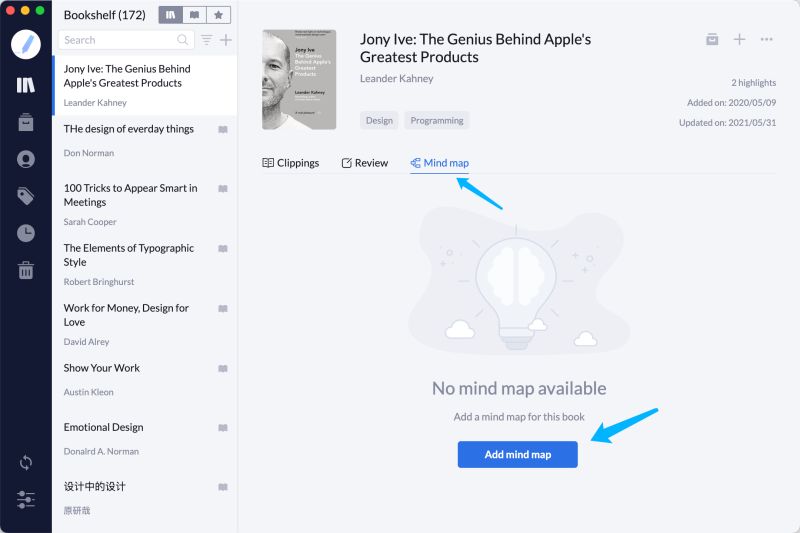Click the No mind map available message
The width and height of the screenshot is (800, 533).
tap(519, 389)
